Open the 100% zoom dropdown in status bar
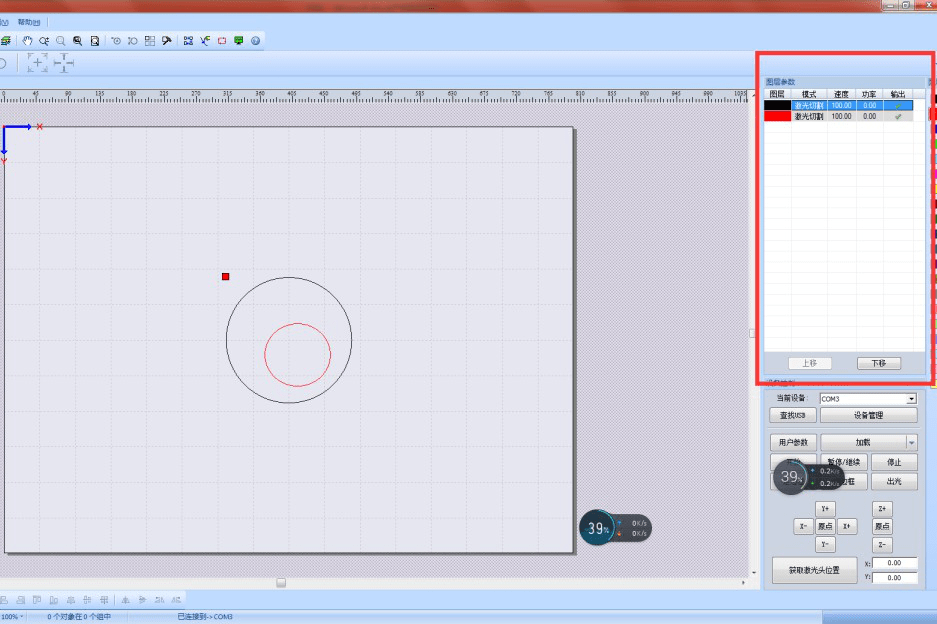Viewport: 937px width, 624px height. click(12, 617)
